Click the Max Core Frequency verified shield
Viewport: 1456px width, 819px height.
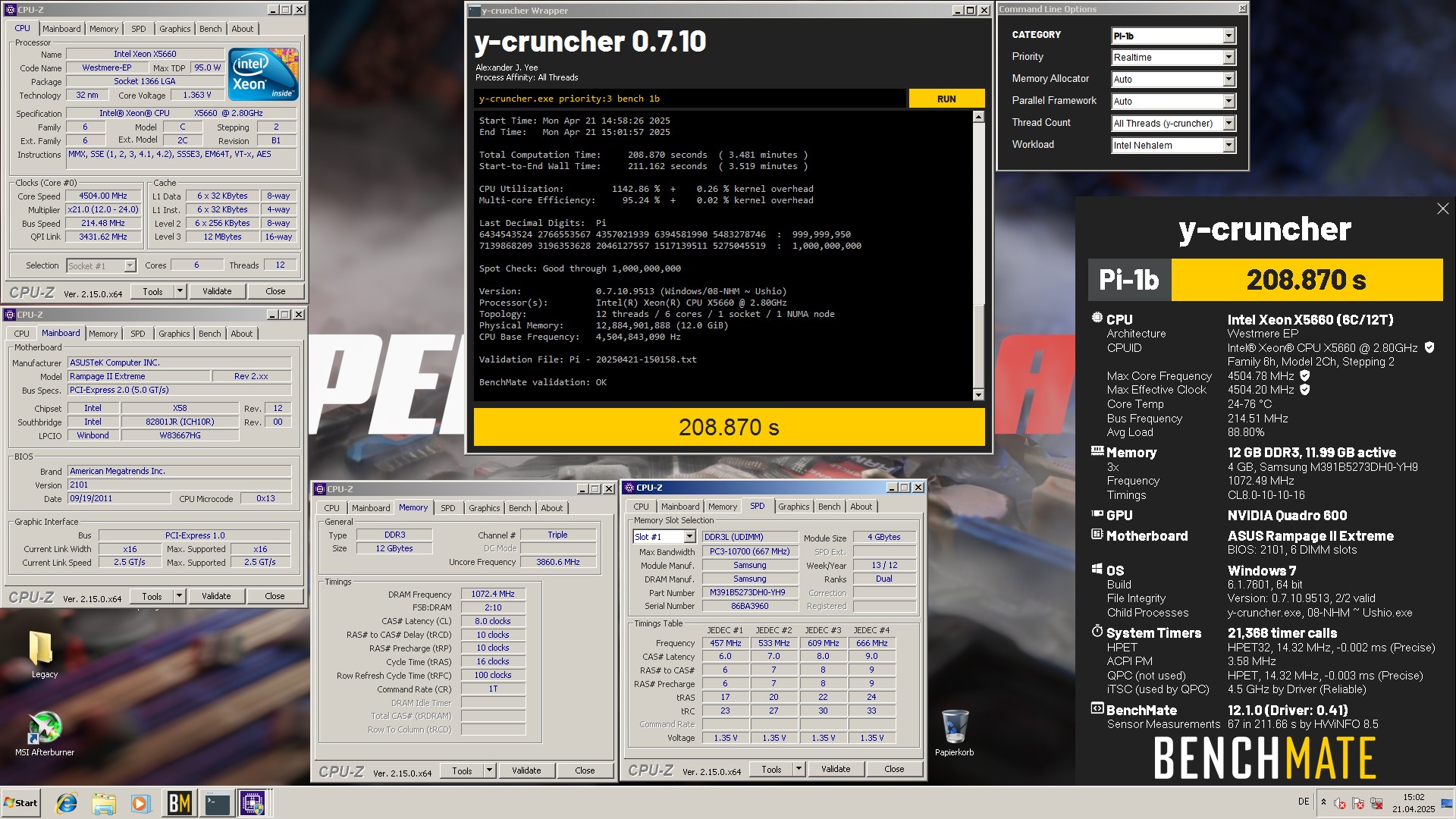(1305, 375)
